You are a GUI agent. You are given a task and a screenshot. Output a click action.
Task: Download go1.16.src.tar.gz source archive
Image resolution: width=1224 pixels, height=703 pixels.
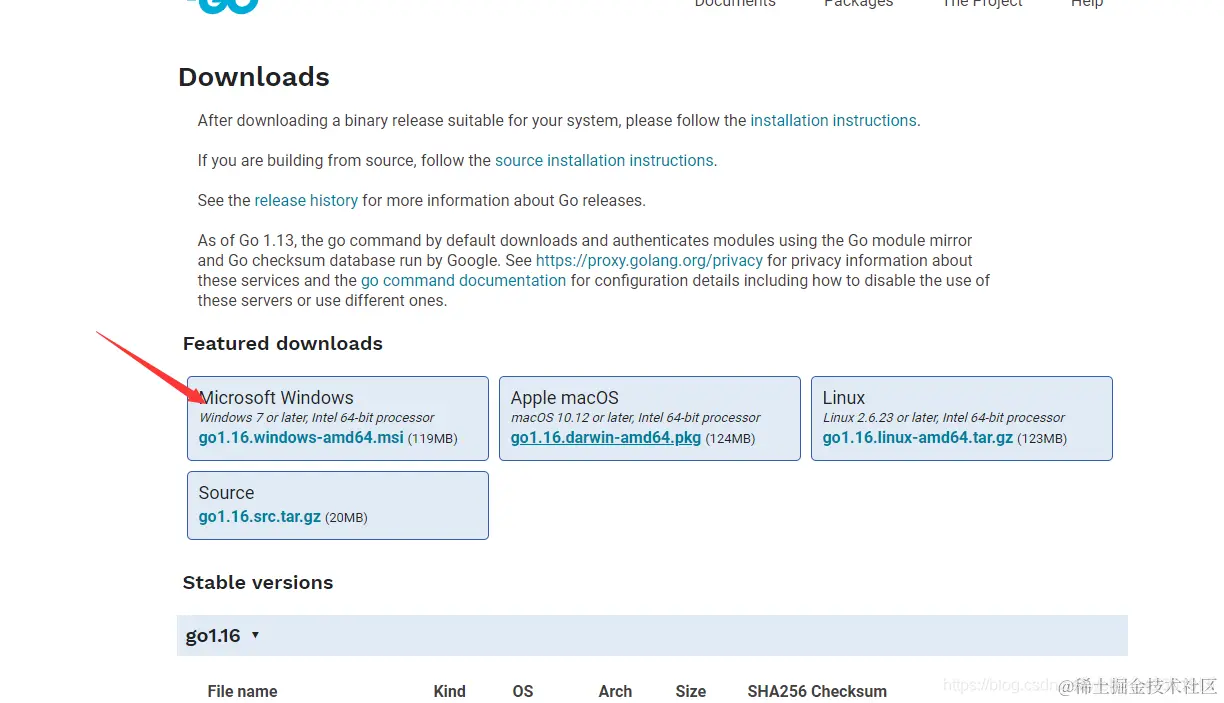260,517
